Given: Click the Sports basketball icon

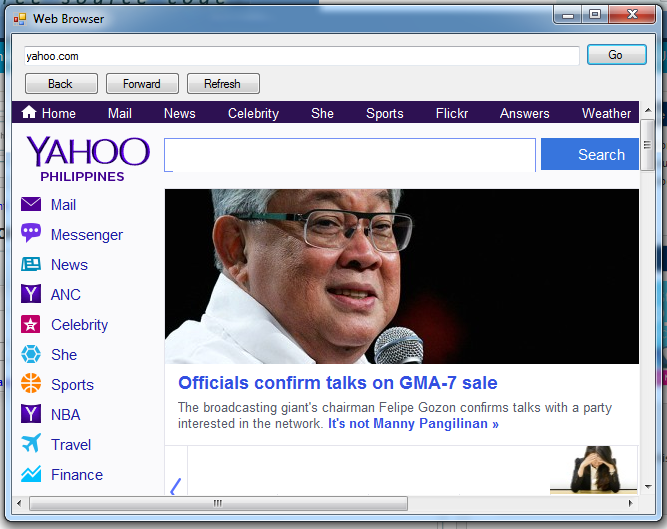Looking at the screenshot, I should tap(31, 383).
